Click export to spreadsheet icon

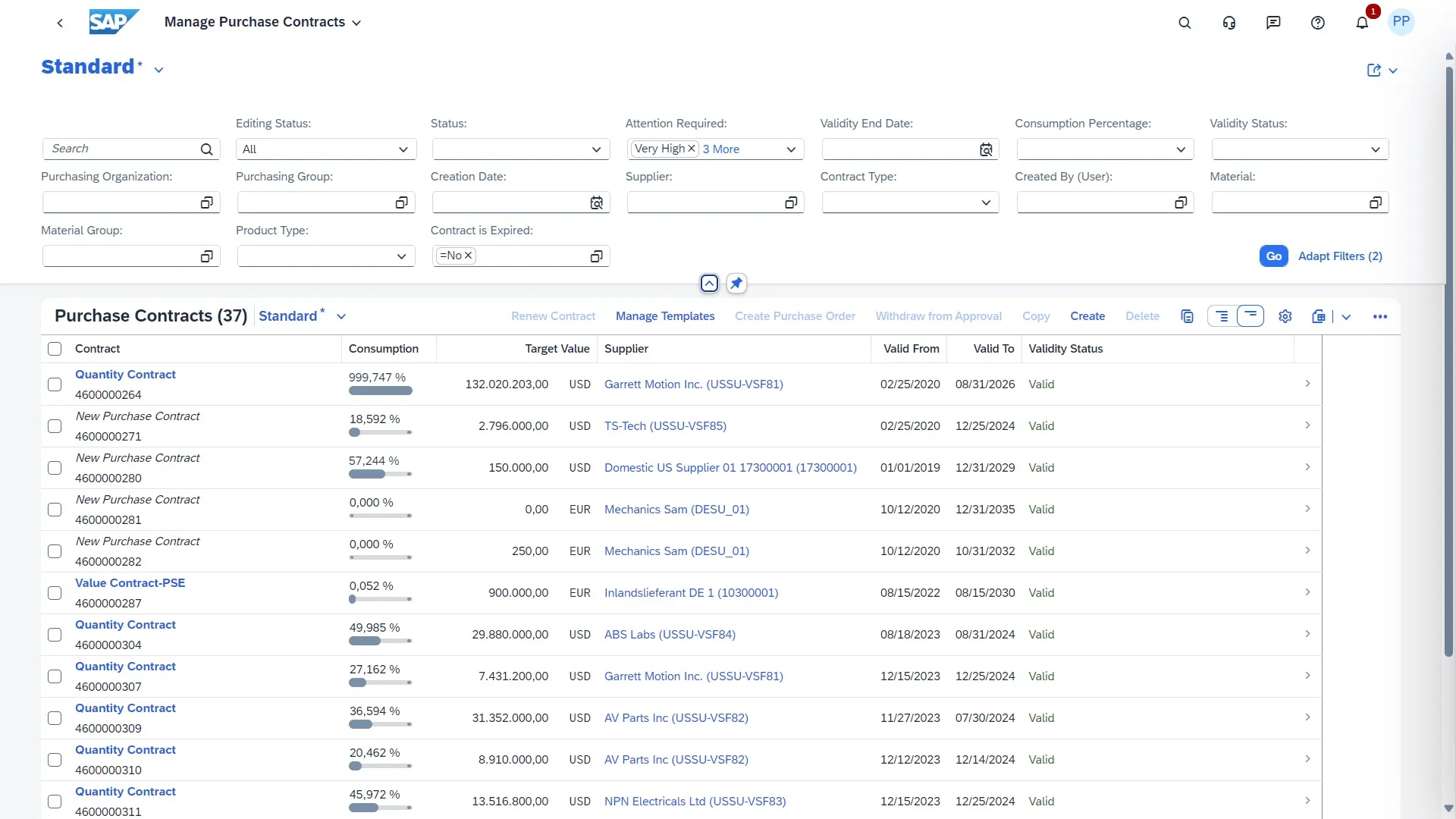[1319, 316]
